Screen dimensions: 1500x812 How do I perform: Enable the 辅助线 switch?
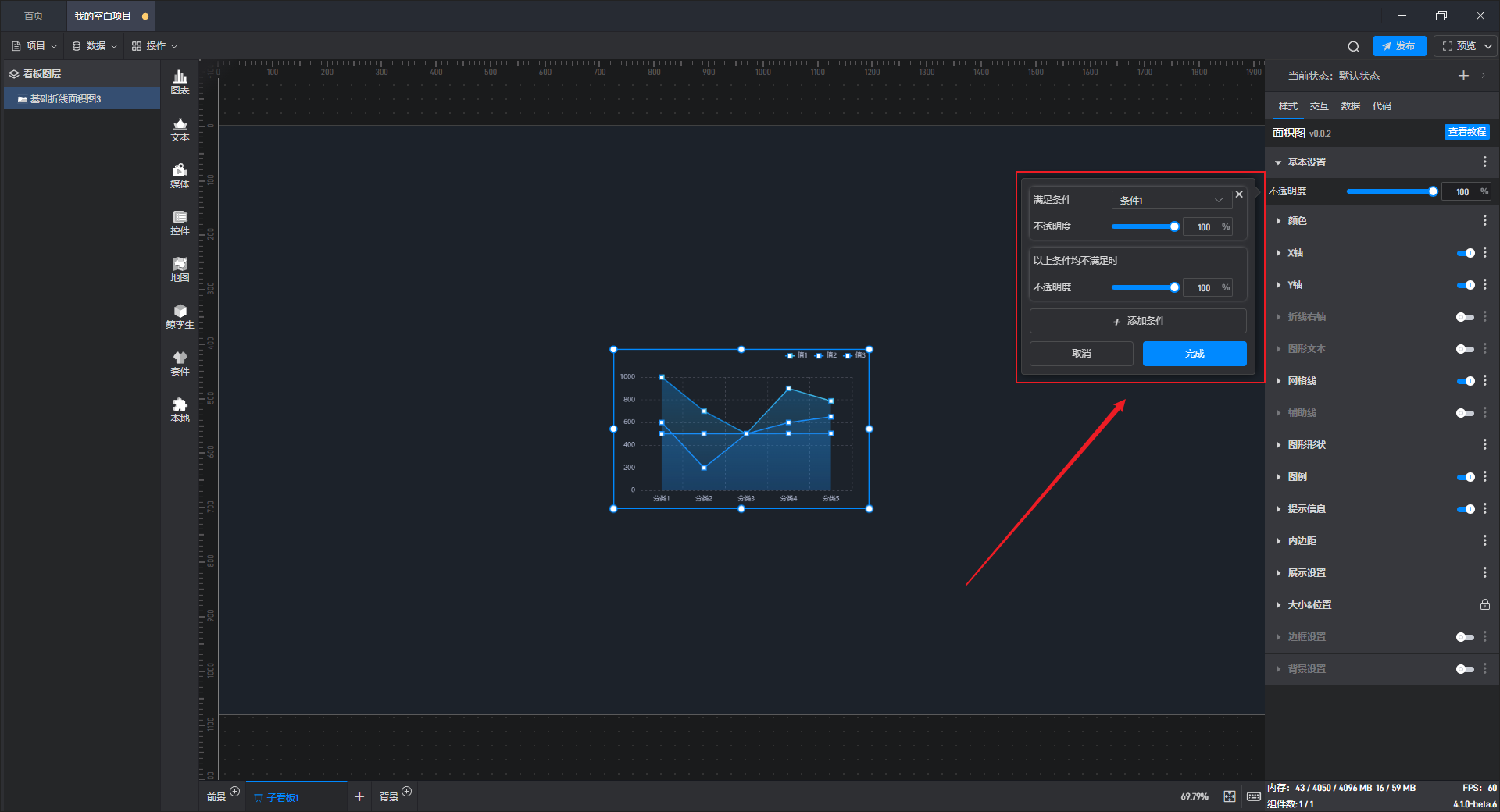point(1466,413)
